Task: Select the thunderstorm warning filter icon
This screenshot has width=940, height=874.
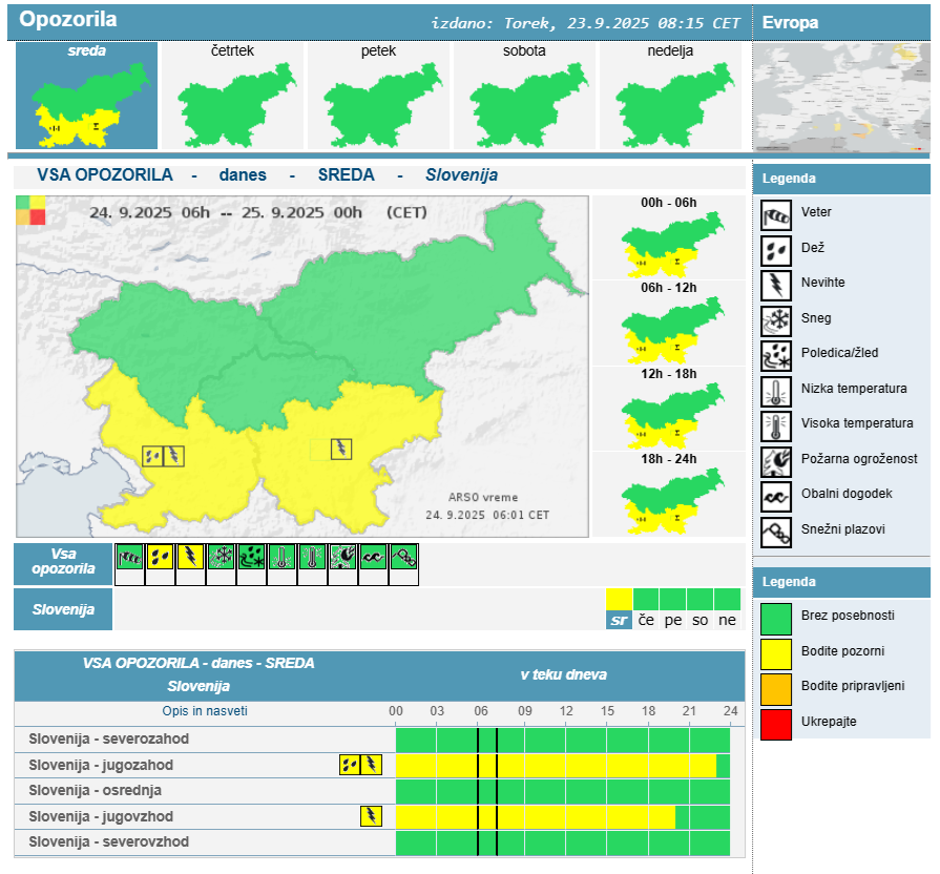Action: tap(191, 558)
